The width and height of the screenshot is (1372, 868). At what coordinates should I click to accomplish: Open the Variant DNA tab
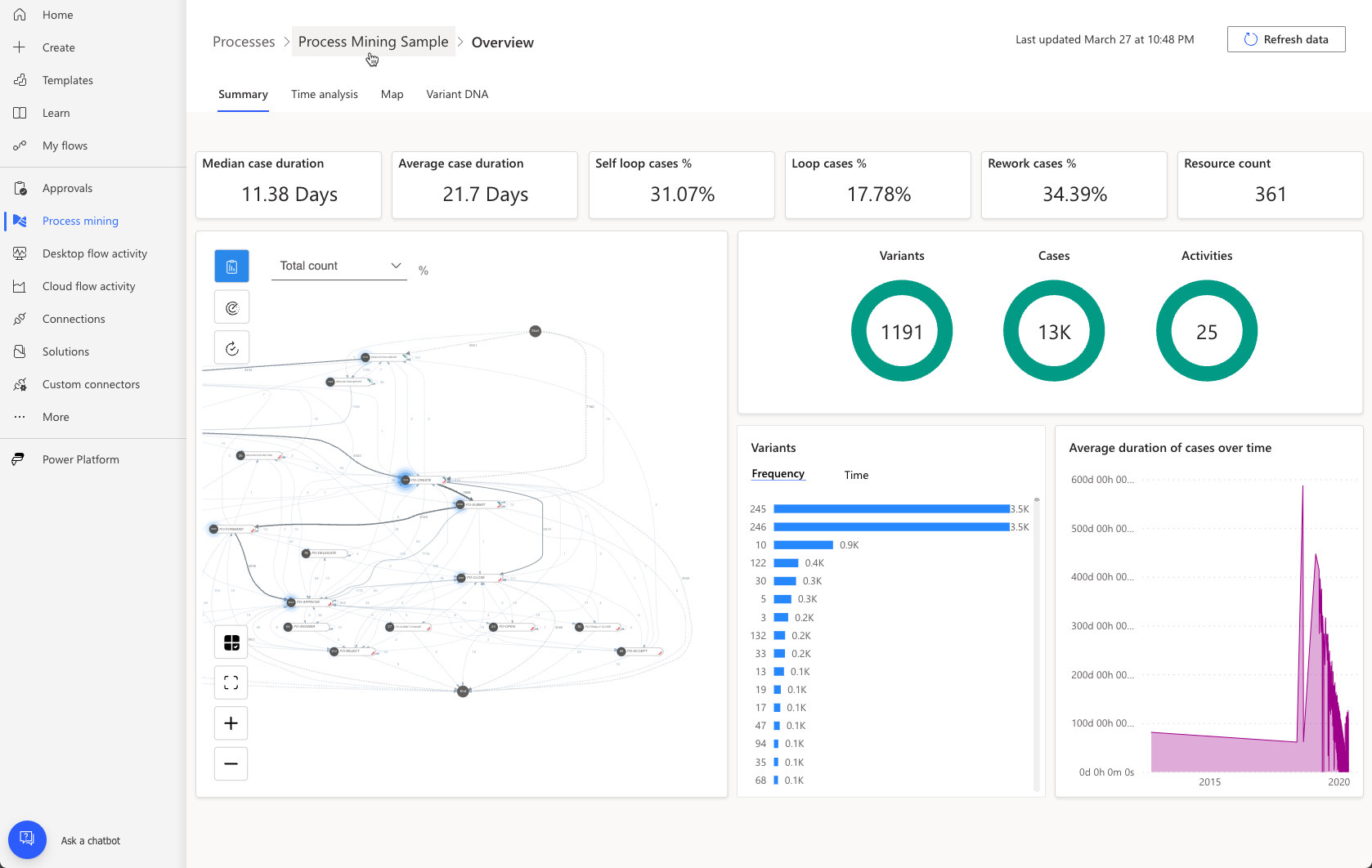click(x=456, y=94)
